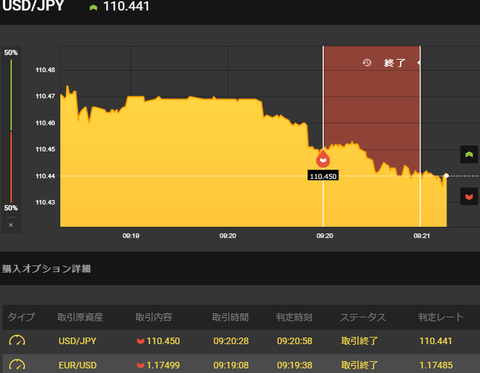Viewport: 480px width, 373px height.
Task: Click the USD/JPY pair title
Action: click(x=33, y=6)
